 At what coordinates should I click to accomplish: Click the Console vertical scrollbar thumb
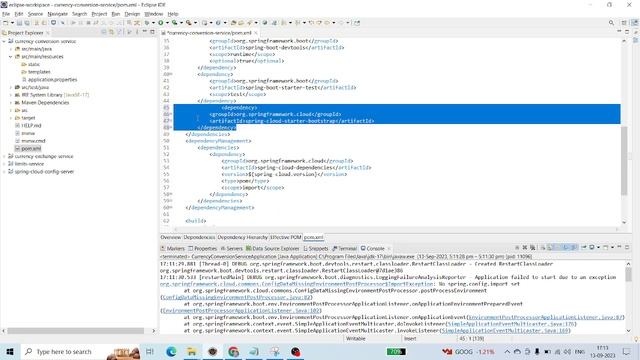(x=628, y=274)
